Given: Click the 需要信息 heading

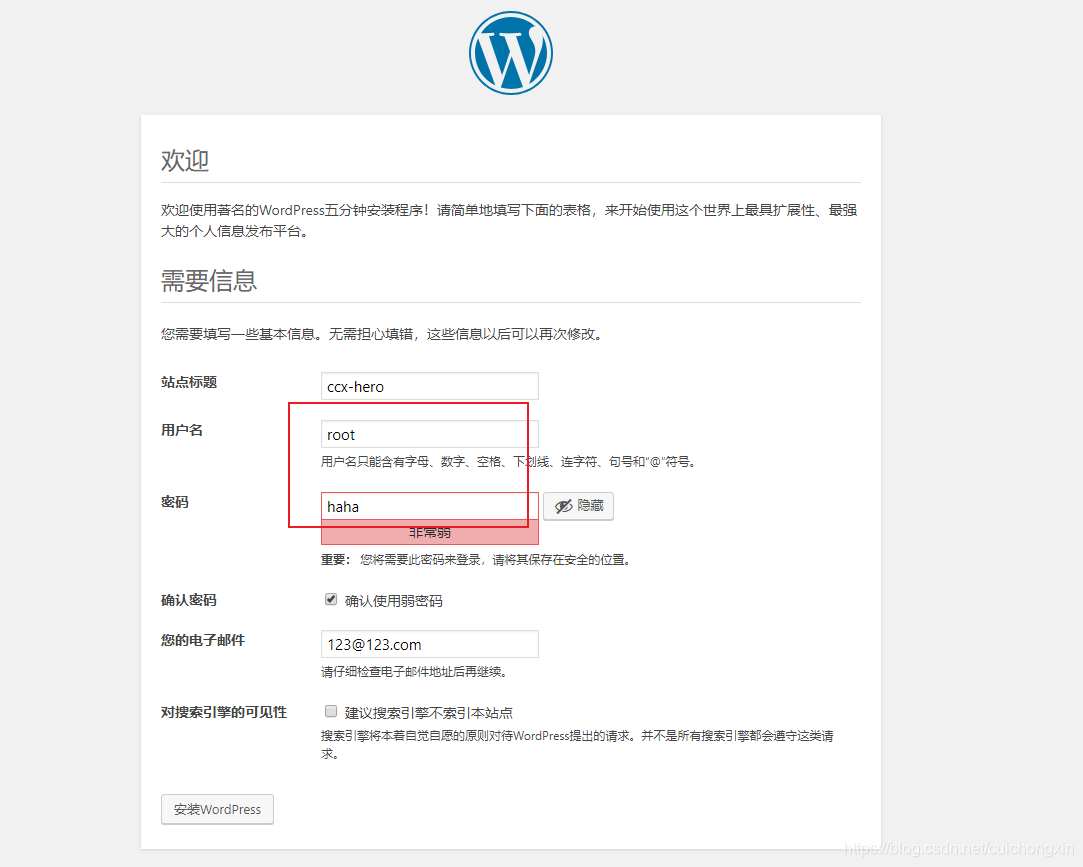Looking at the screenshot, I should pyautogui.click(x=209, y=280).
